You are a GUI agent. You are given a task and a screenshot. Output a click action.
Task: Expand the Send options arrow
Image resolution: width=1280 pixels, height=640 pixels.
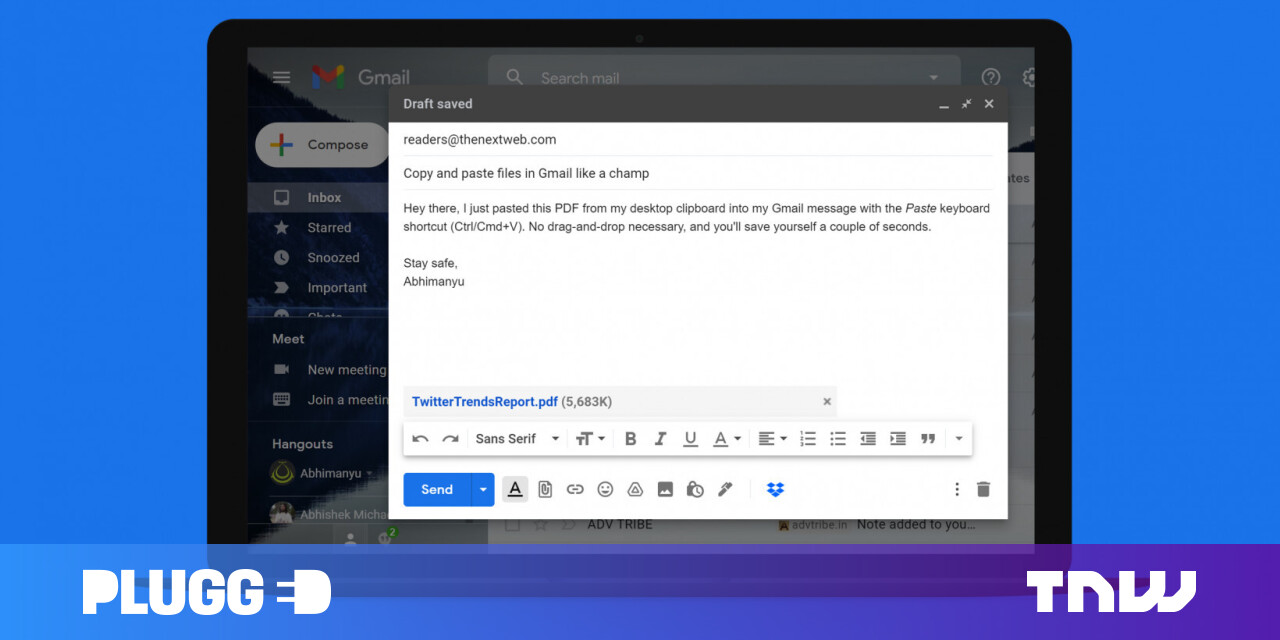click(x=483, y=489)
